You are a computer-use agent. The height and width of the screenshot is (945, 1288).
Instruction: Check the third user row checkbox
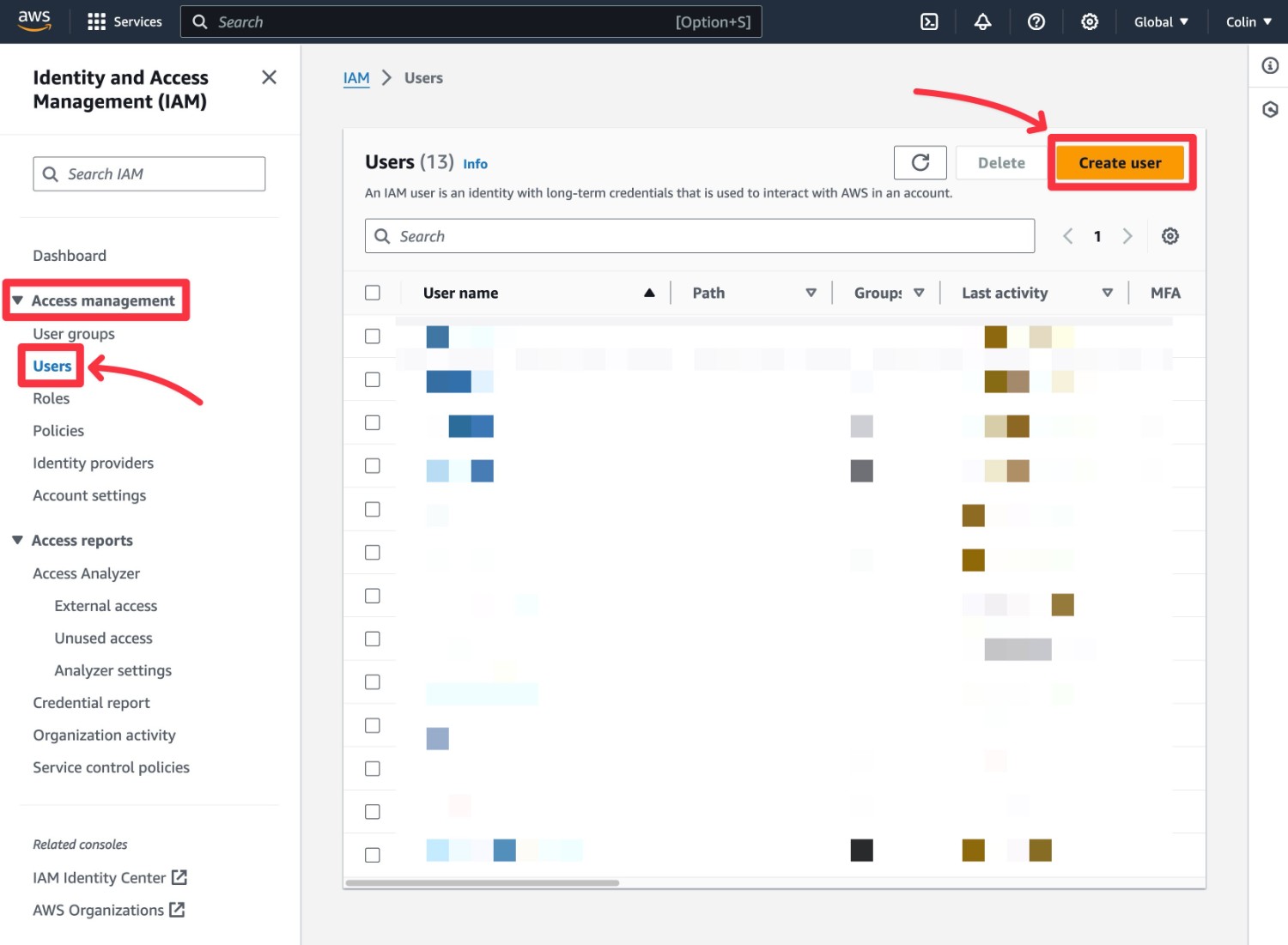(373, 422)
